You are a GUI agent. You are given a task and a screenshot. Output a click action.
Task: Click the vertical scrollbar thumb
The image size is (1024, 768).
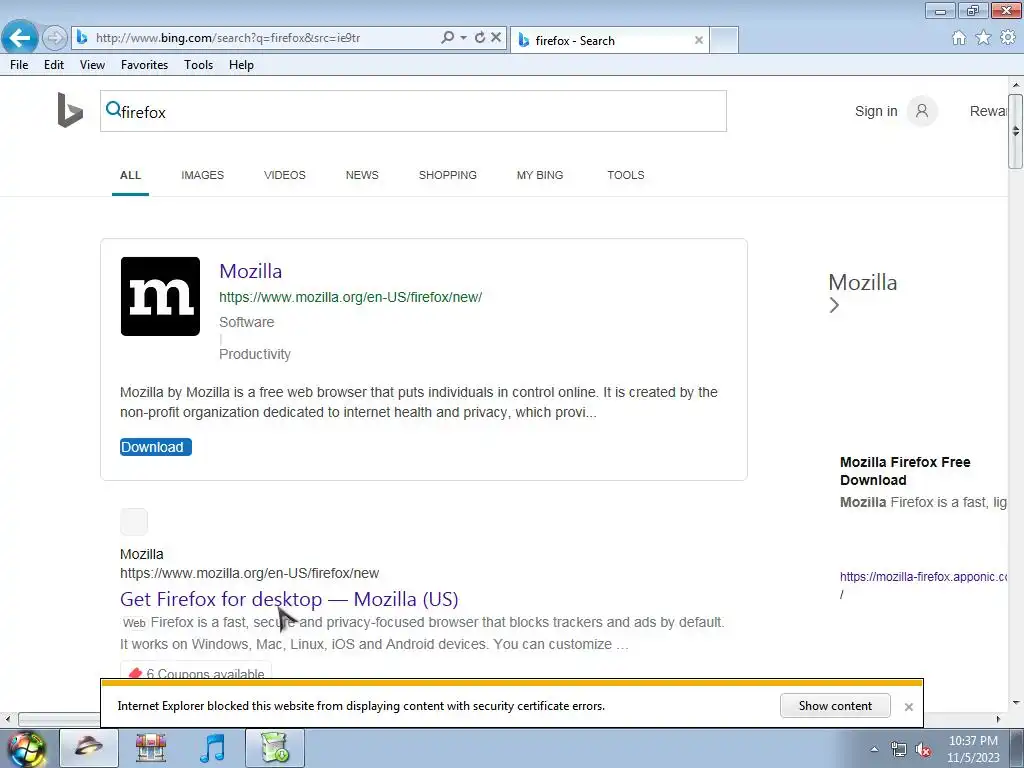pyautogui.click(x=1016, y=131)
